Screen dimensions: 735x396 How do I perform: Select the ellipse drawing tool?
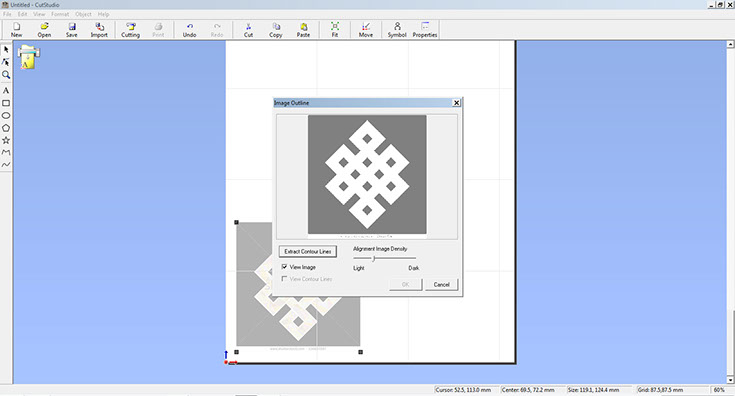click(6, 115)
